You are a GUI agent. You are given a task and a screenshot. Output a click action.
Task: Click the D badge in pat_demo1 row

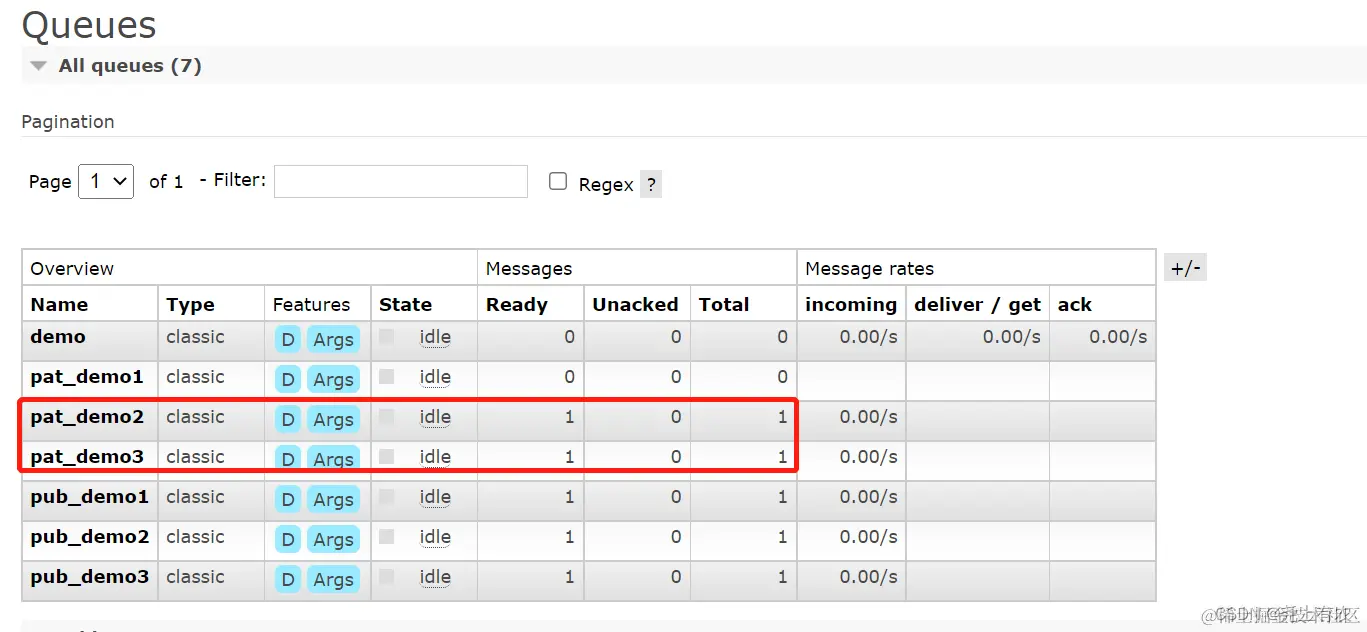[288, 380]
